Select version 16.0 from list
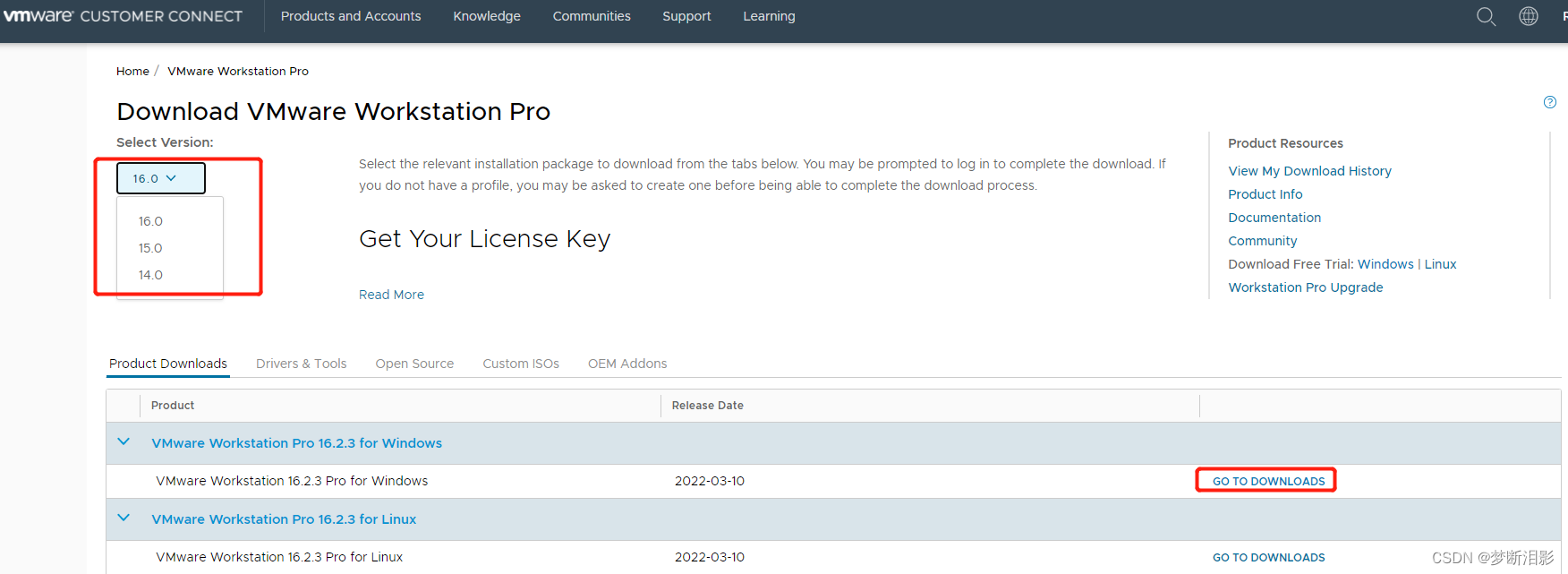The image size is (1568, 574). tap(150, 221)
